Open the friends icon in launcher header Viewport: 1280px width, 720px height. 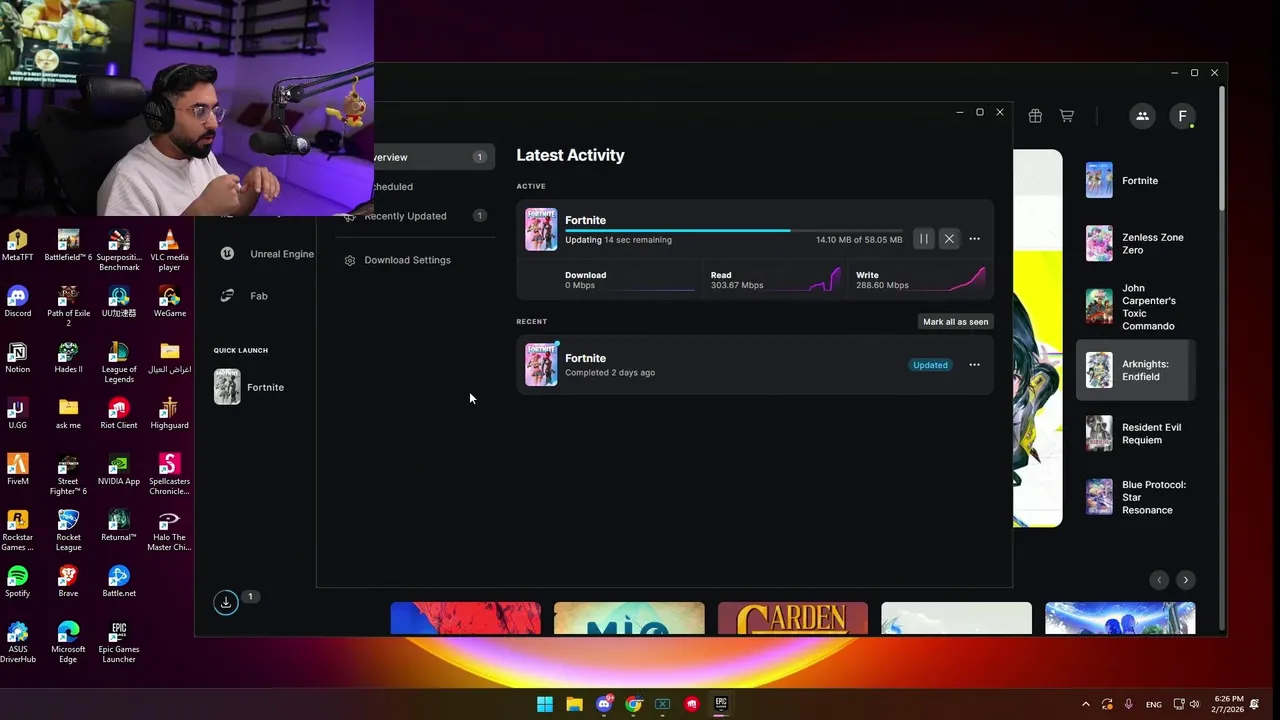pyautogui.click(x=1142, y=116)
